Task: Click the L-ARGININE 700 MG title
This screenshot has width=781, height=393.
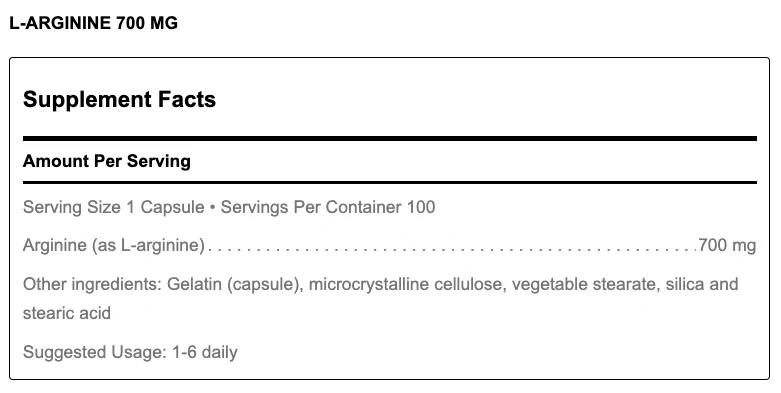Action: pos(94,23)
